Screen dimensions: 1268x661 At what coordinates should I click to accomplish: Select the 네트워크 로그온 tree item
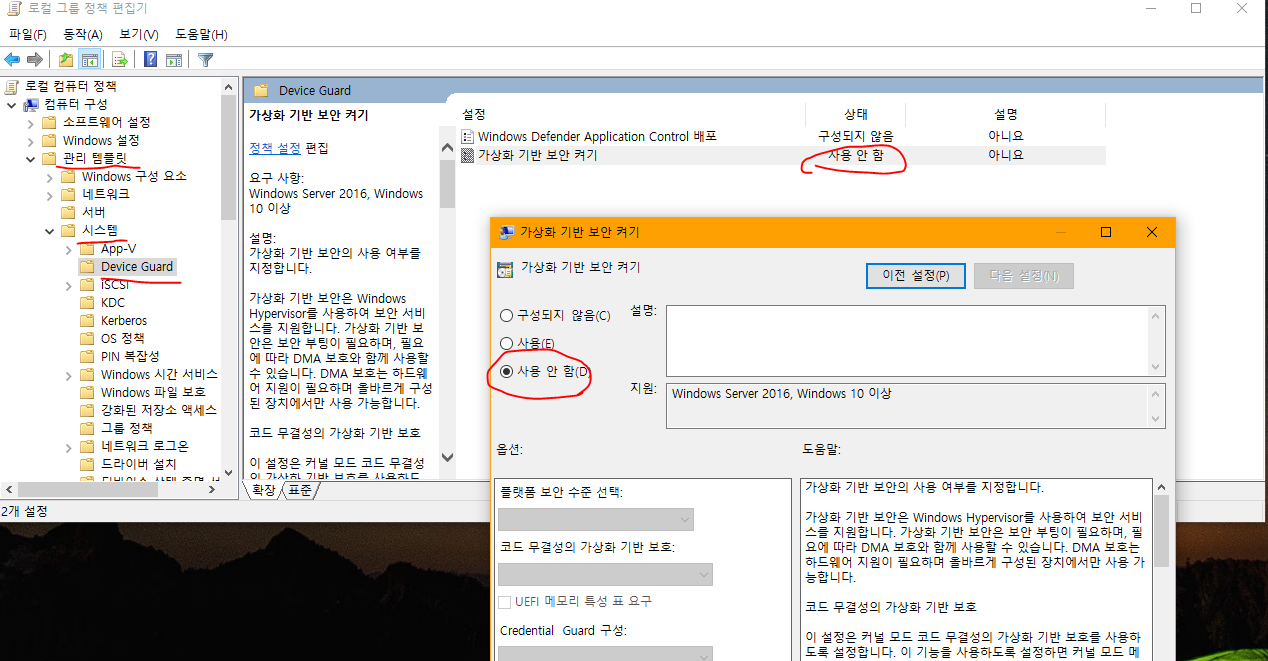[x=144, y=446]
